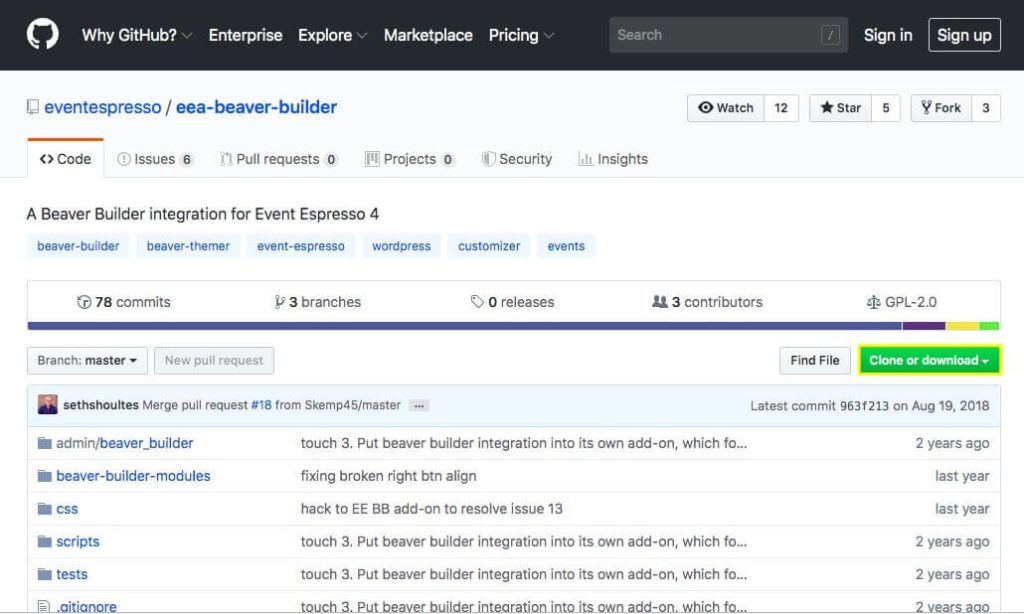Click the releases tag icon
The image size is (1024, 614).
click(477, 302)
